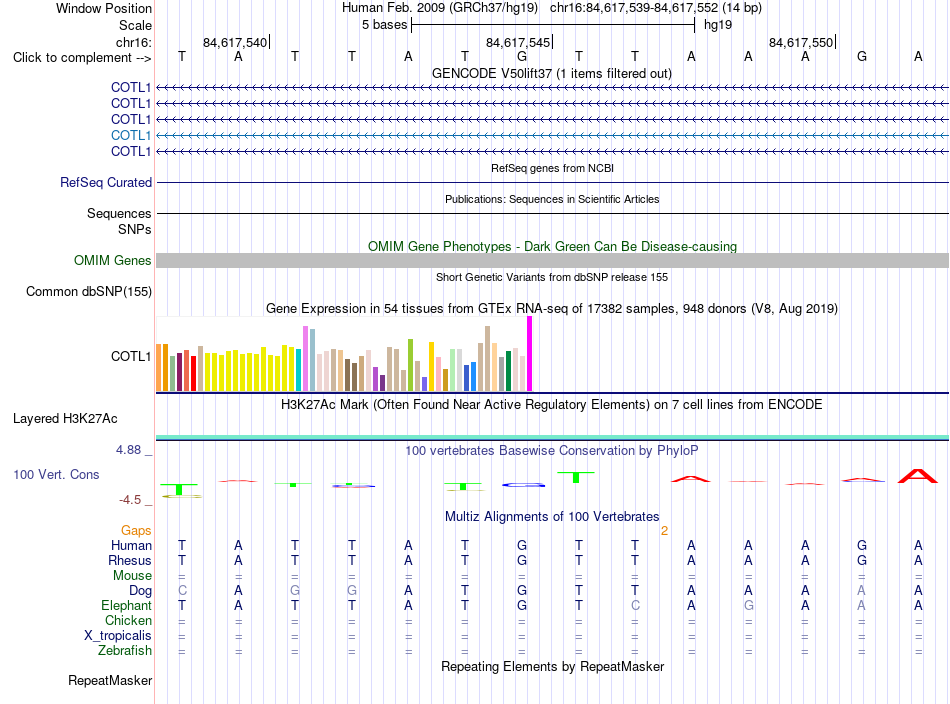Click the Gaps label in Multiz track
The width and height of the screenshot is (950, 704).
coord(136,531)
